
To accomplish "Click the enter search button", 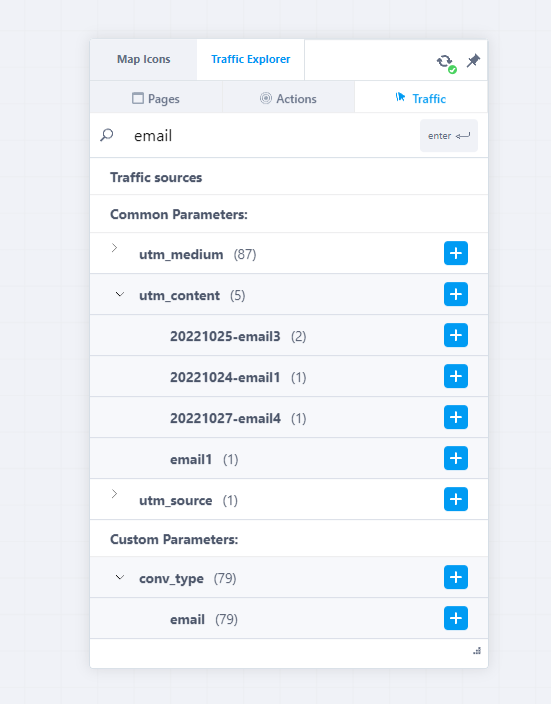I will tap(449, 136).
